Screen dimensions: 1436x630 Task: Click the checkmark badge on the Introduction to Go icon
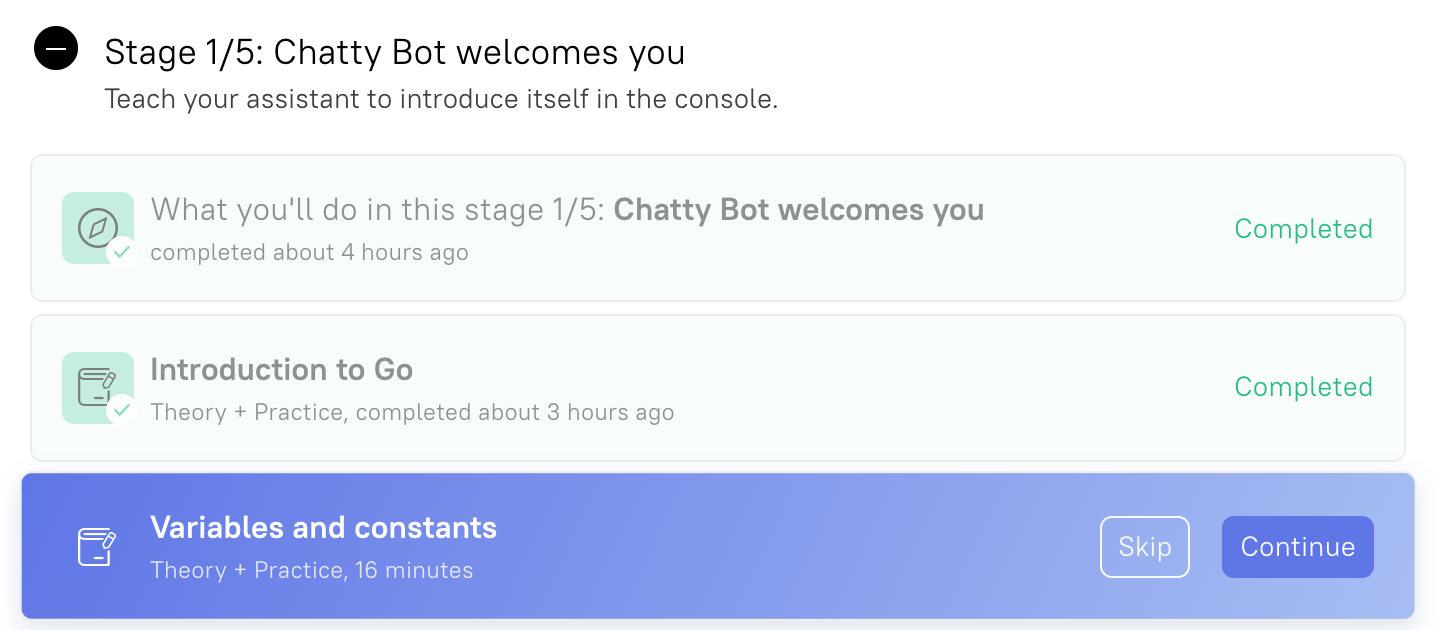click(122, 410)
